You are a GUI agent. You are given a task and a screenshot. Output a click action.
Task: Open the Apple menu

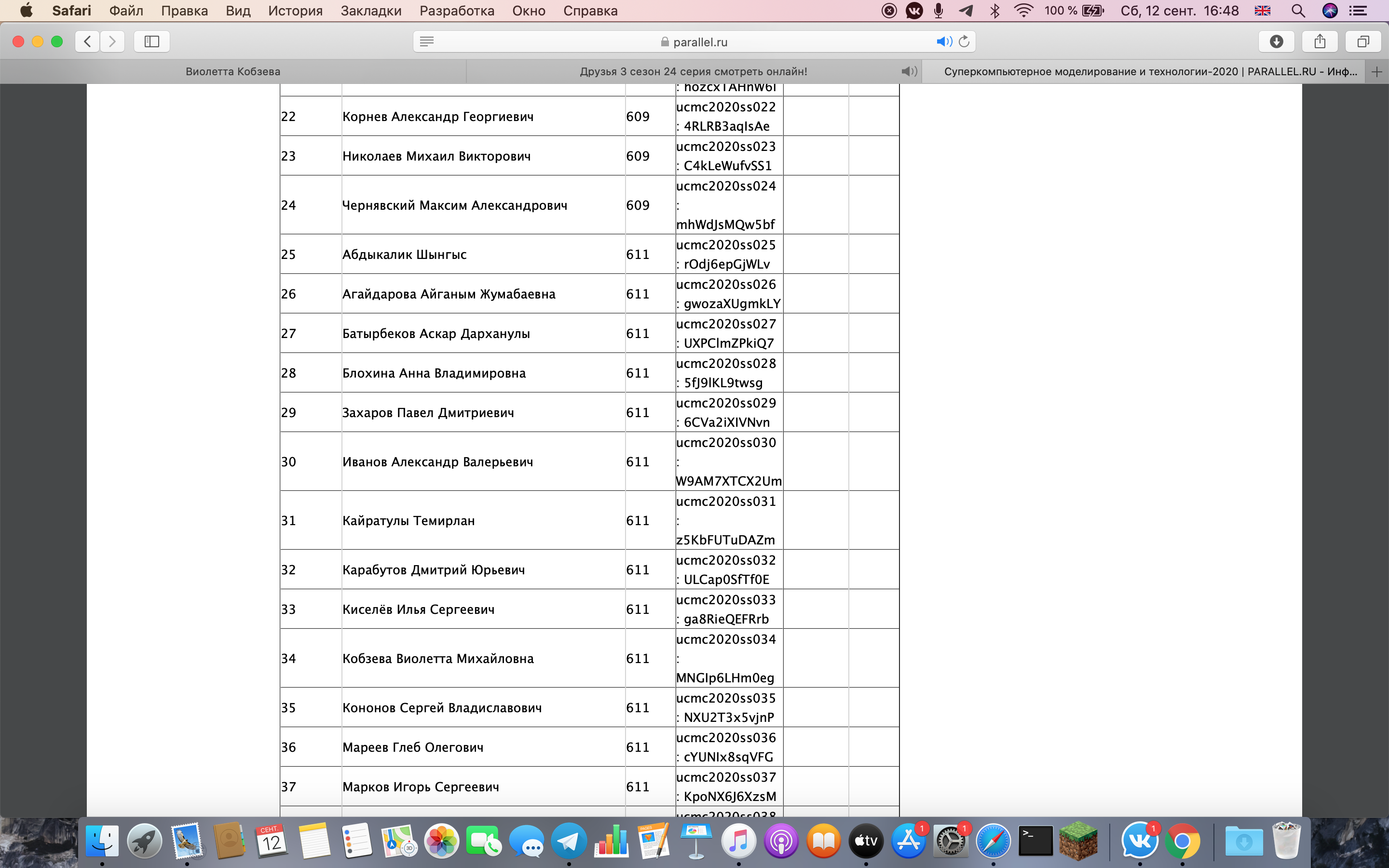[x=27, y=10]
